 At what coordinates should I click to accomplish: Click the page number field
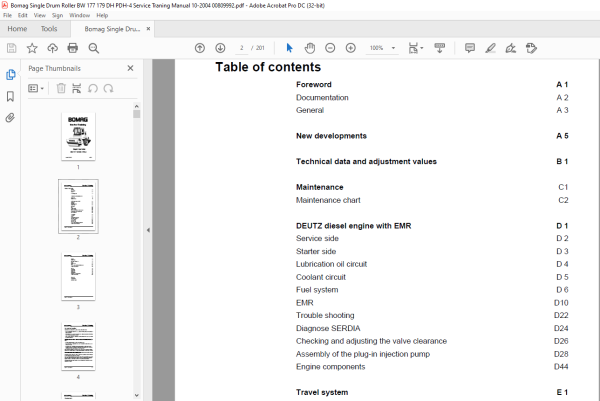click(x=241, y=48)
